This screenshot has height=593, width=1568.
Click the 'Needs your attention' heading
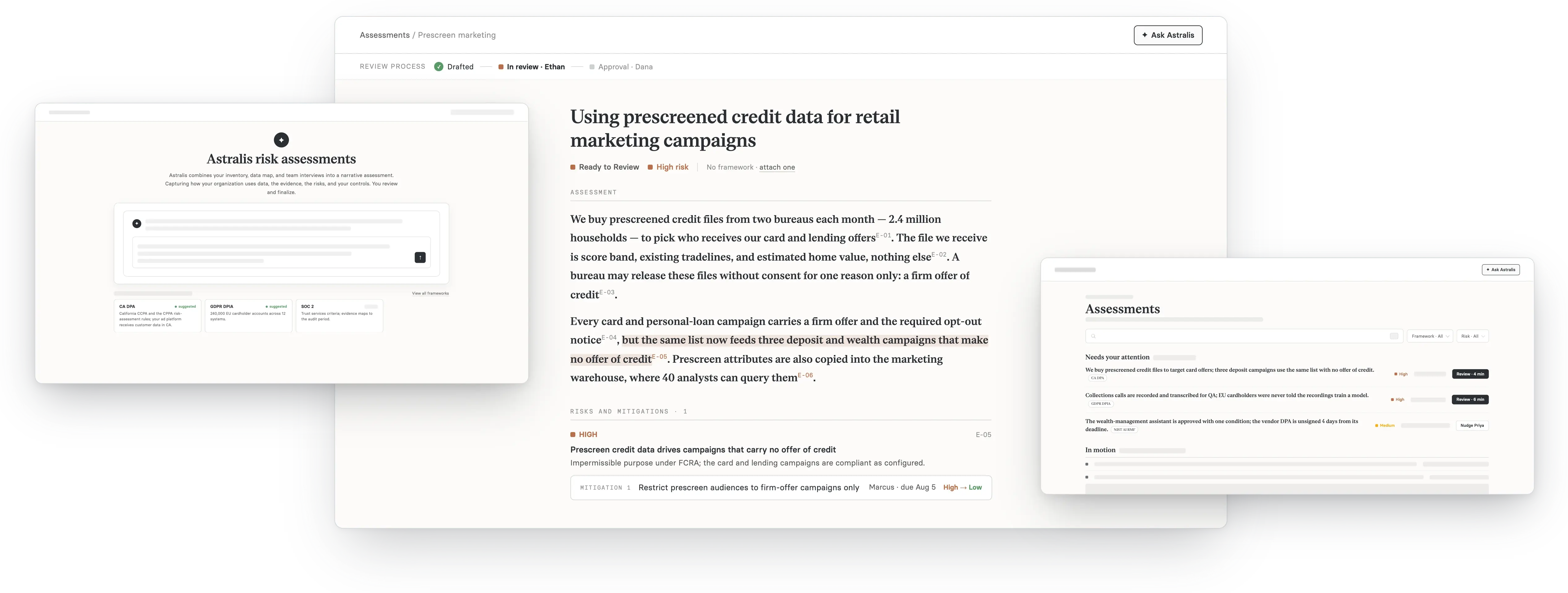coord(1117,357)
